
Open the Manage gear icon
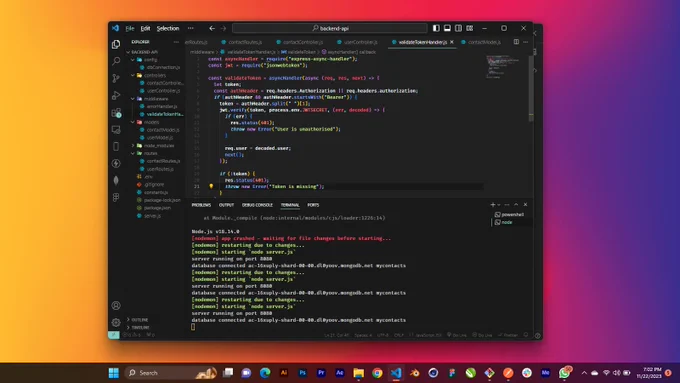click(x=116, y=322)
